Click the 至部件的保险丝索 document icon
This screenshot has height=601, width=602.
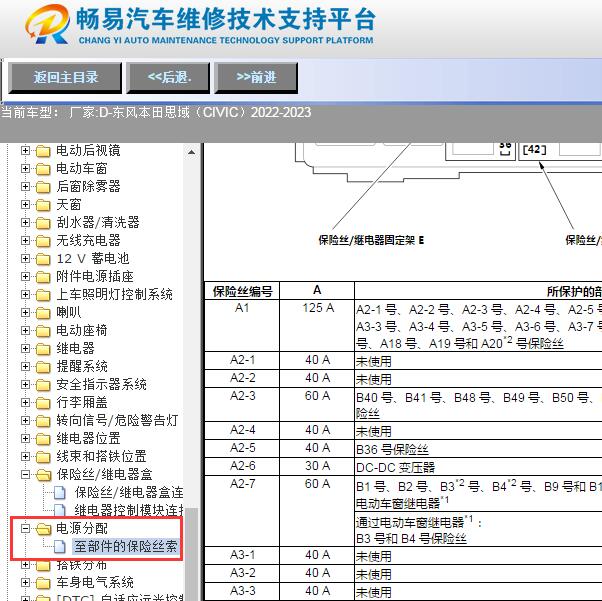[x=60, y=547]
